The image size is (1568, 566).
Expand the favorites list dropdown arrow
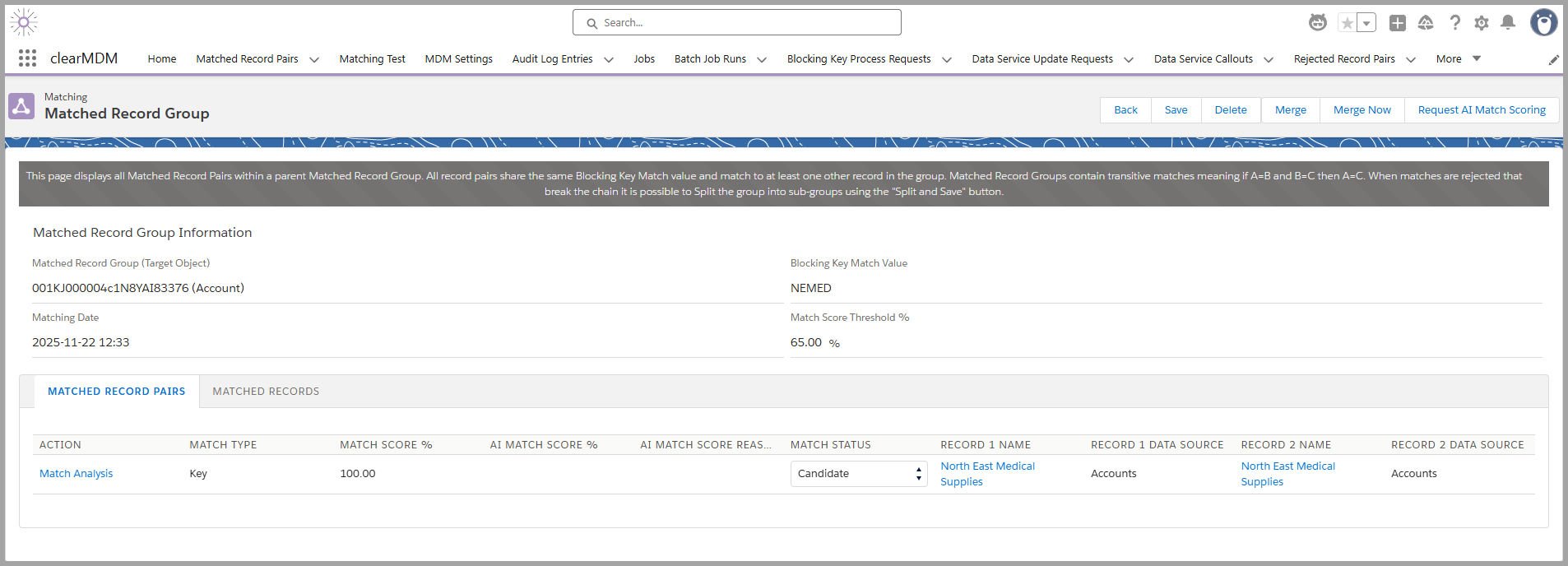(x=1366, y=23)
